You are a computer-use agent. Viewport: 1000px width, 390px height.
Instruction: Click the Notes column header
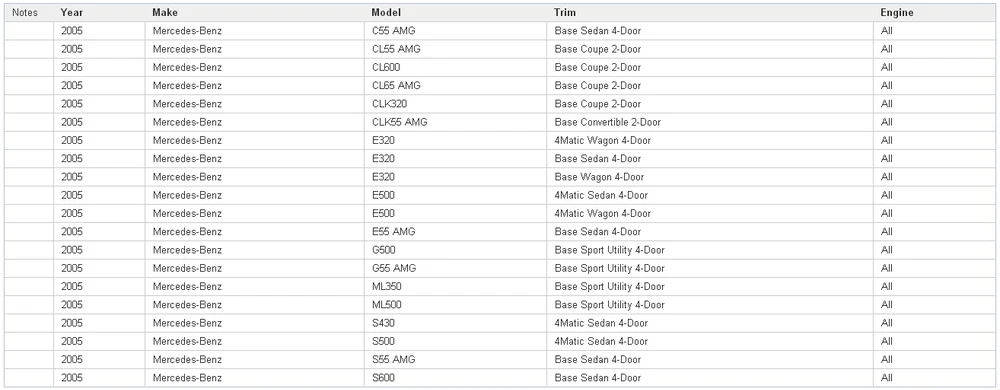click(29, 13)
